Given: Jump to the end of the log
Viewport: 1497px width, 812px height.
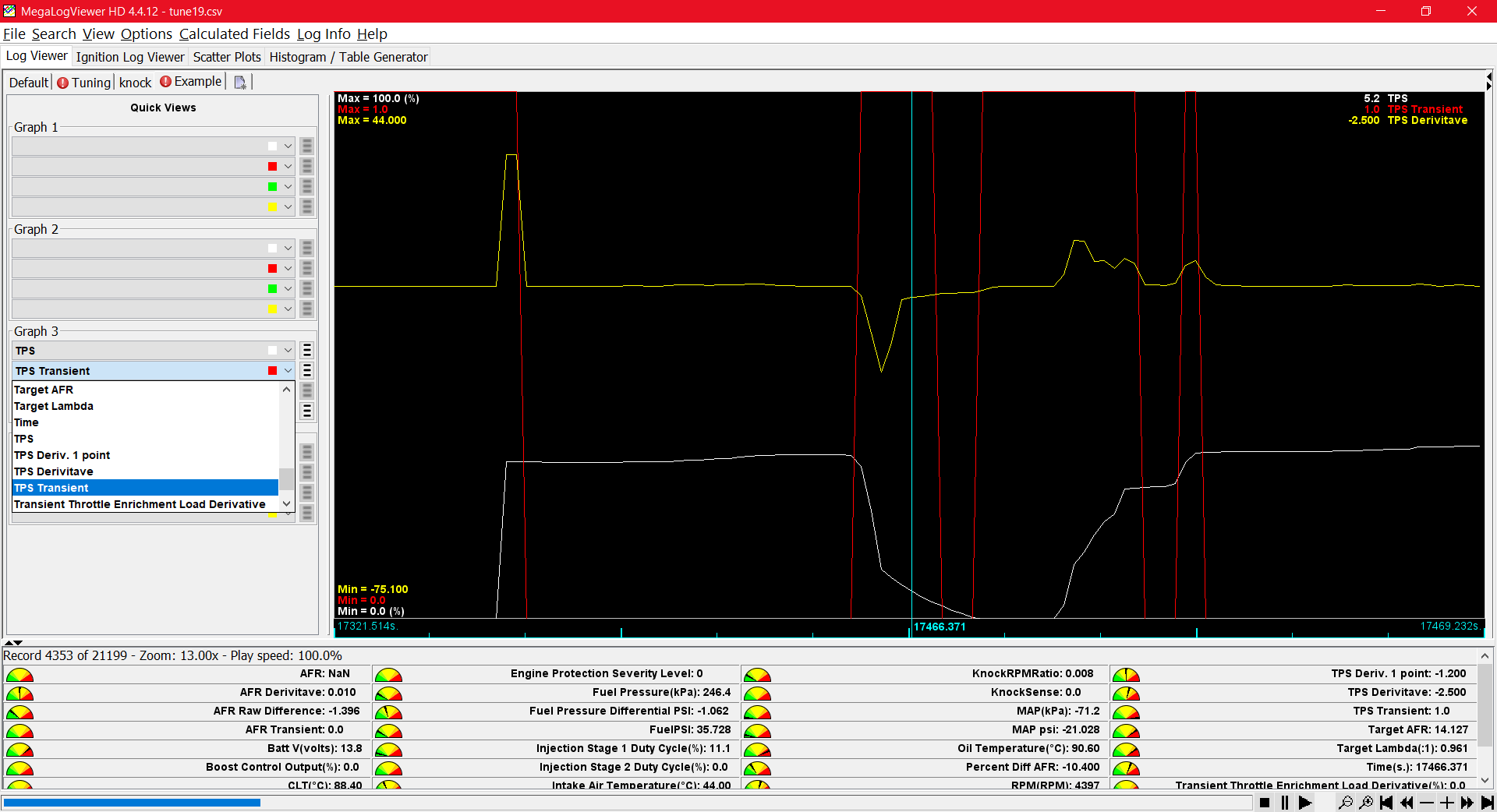Looking at the screenshot, I should pos(1487,803).
